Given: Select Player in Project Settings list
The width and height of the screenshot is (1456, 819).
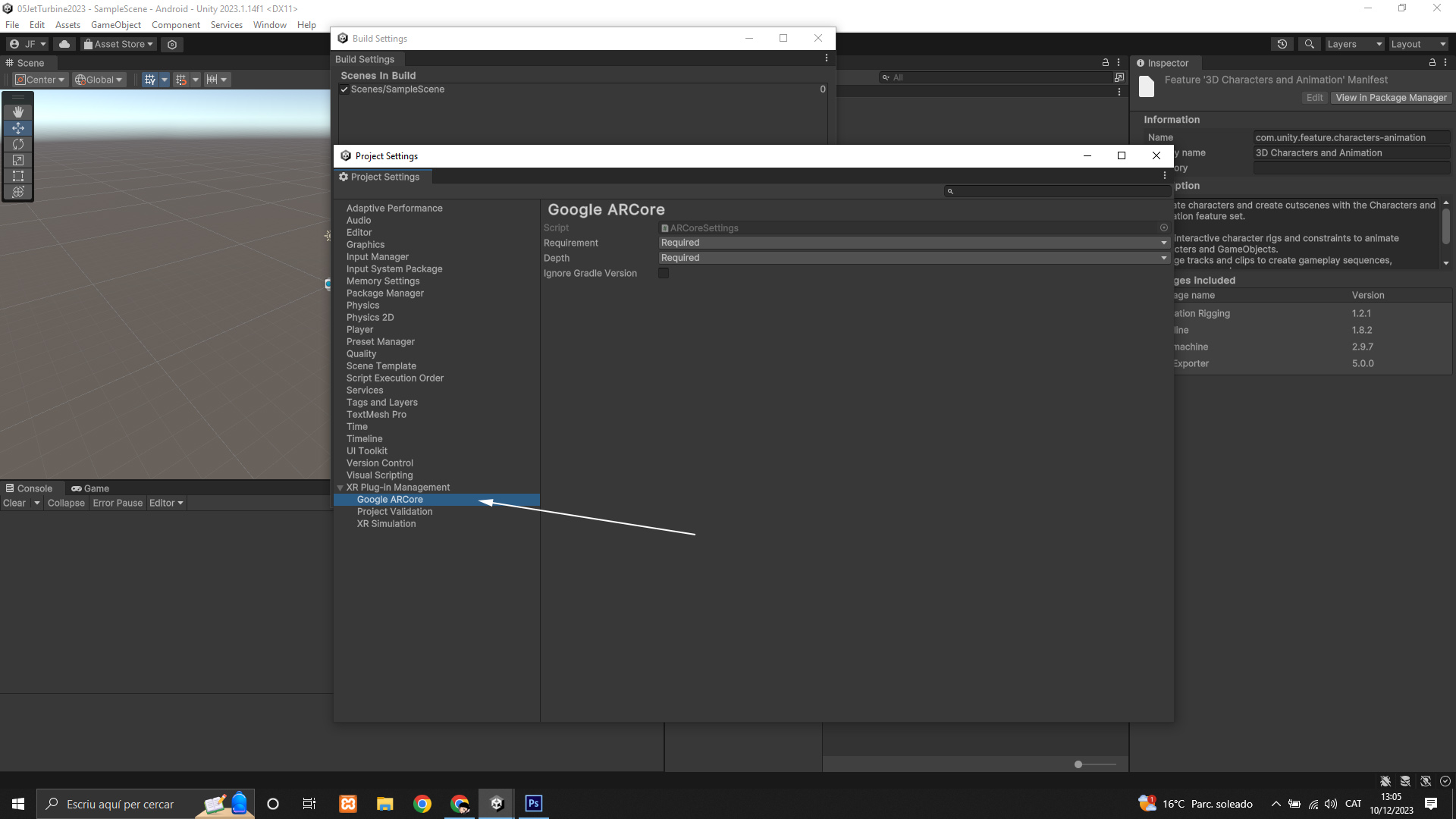Looking at the screenshot, I should 359,330.
